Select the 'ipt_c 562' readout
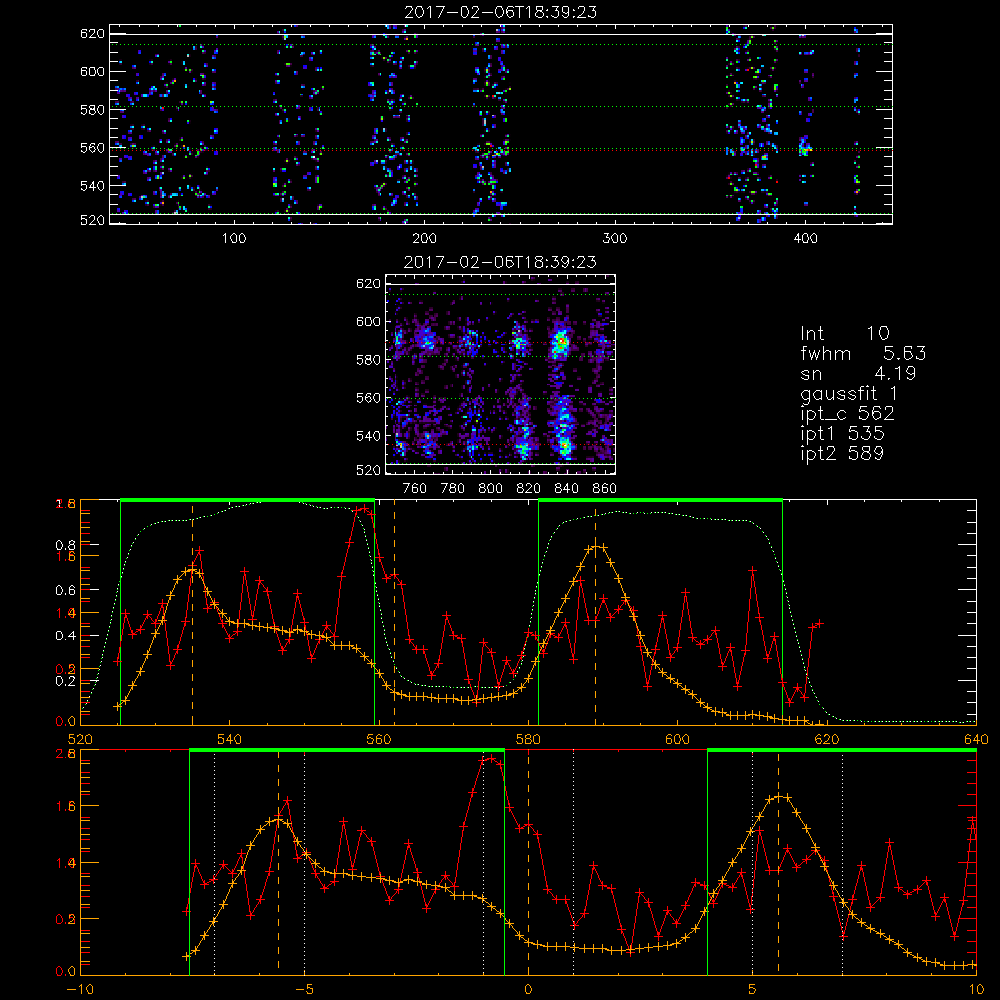The width and height of the screenshot is (1000, 1000). [848, 413]
